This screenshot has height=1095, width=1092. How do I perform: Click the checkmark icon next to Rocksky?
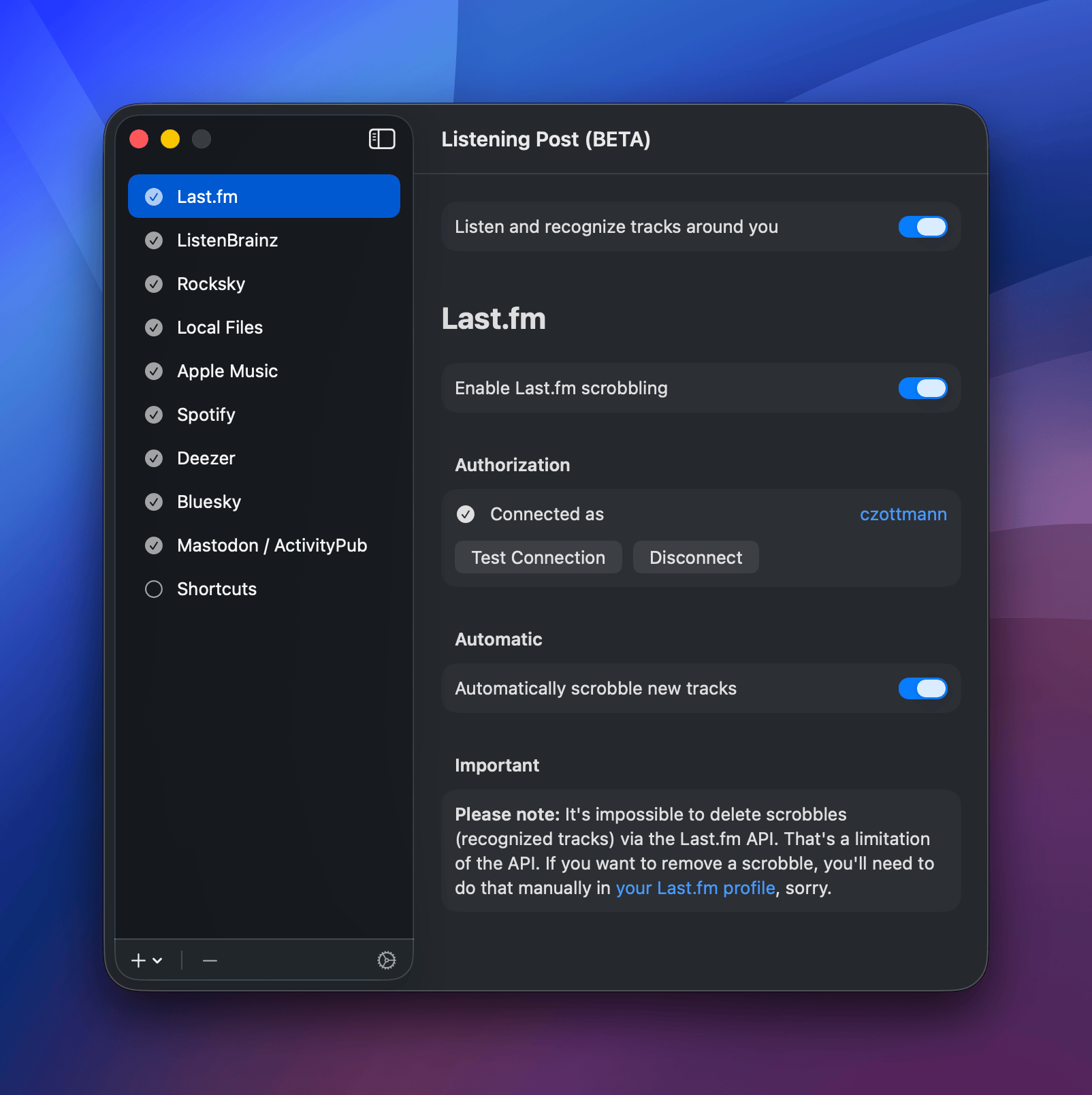pyautogui.click(x=154, y=284)
